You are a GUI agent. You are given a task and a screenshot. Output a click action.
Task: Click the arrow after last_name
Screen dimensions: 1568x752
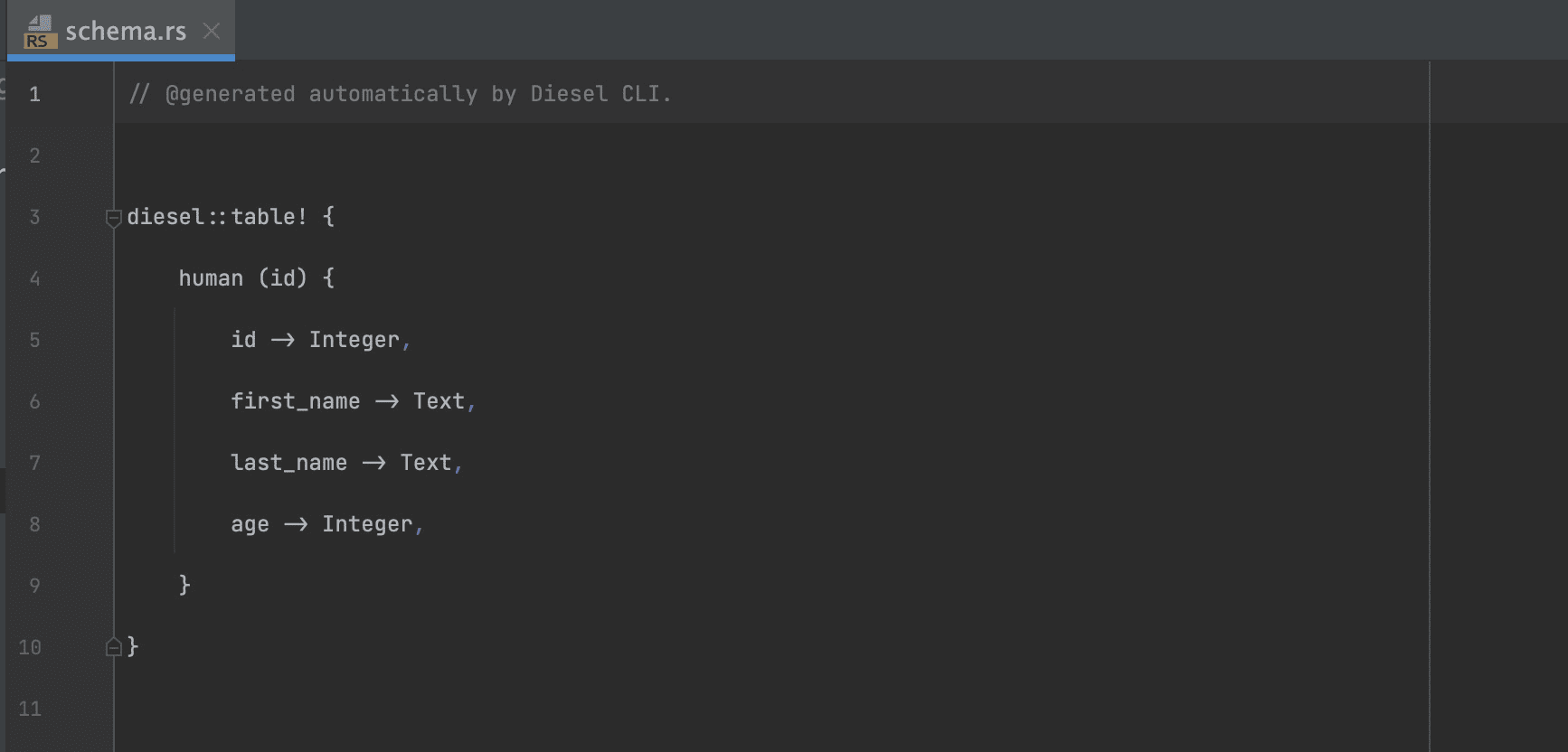pyautogui.click(x=373, y=463)
